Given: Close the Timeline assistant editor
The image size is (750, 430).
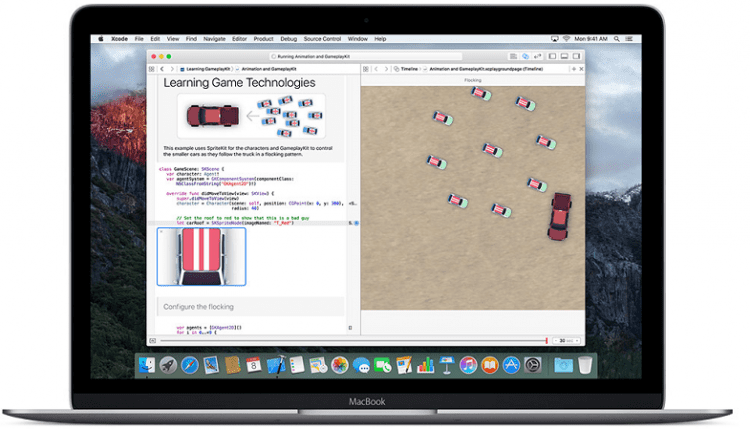Looking at the screenshot, I should (581, 69).
